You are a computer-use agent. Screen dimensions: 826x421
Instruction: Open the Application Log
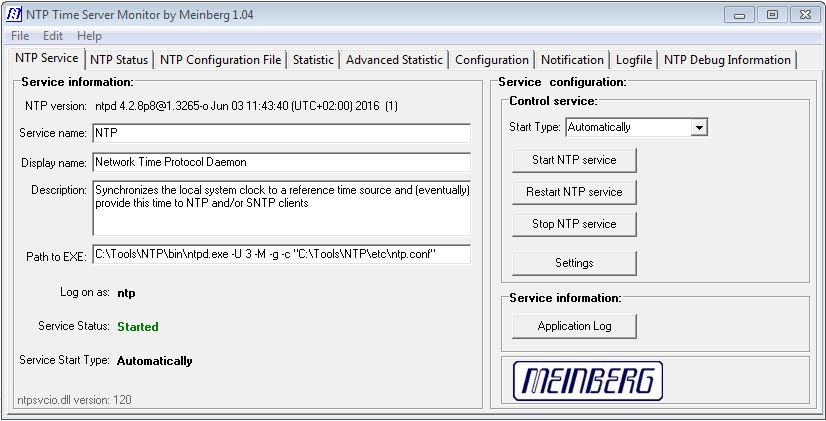pyautogui.click(x=574, y=326)
